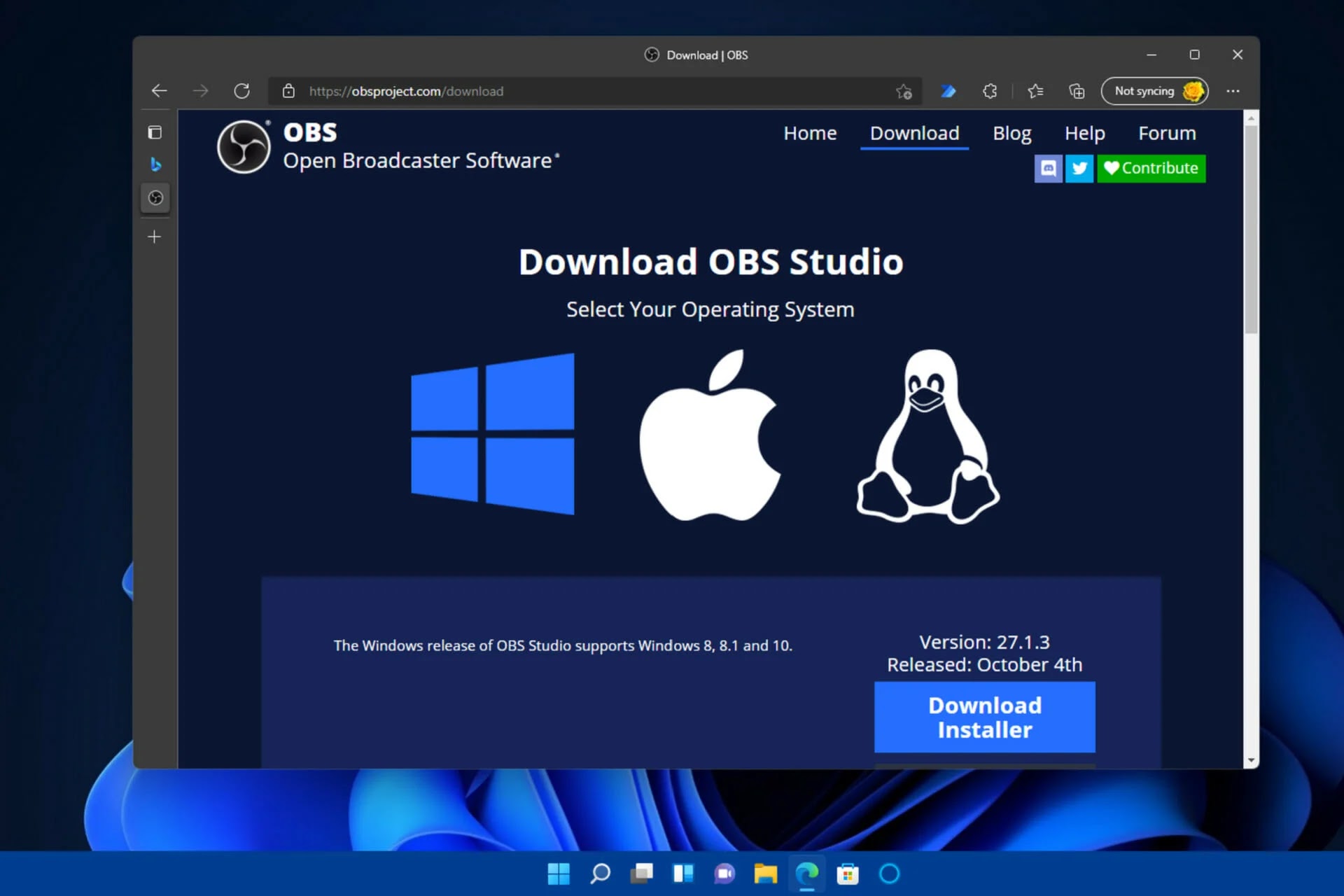Click the OBS logo in site header
This screenshot has height=896, width=1344.
click(244, 147)
